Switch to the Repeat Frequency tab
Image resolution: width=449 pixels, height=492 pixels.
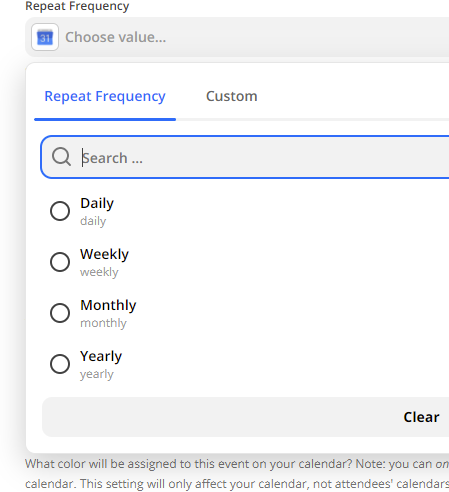pyautogui.click(x=105, y=96)
